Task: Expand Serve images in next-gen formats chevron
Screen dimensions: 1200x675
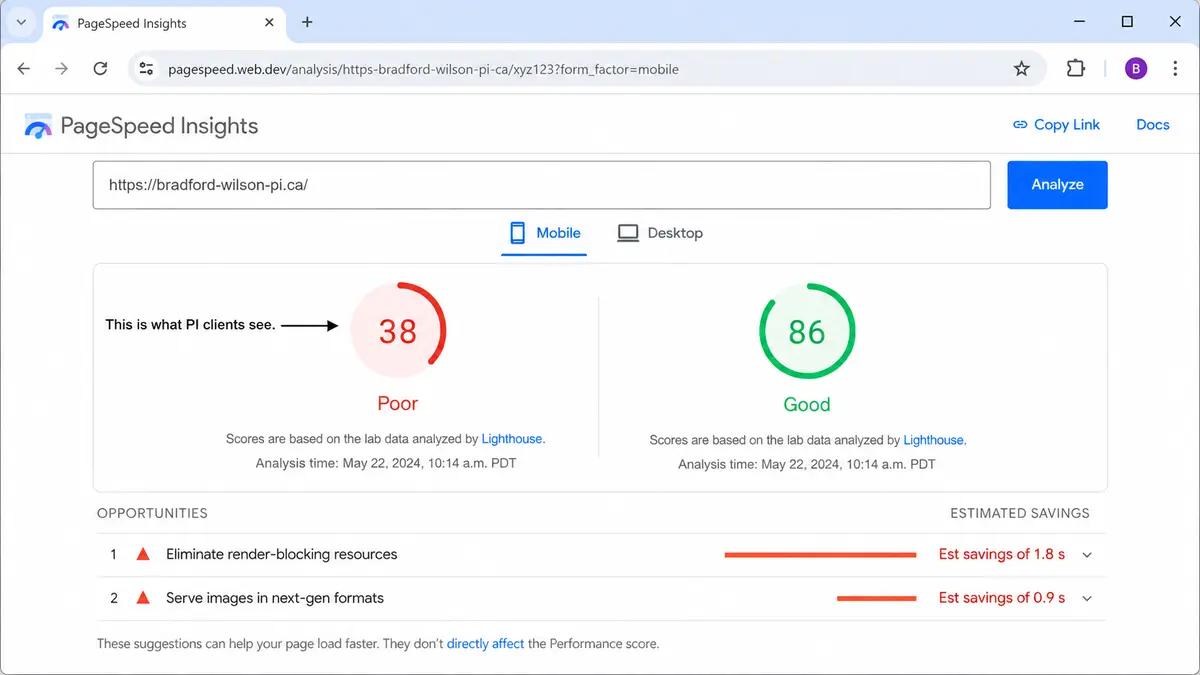Action: [x=1088, y=599]
